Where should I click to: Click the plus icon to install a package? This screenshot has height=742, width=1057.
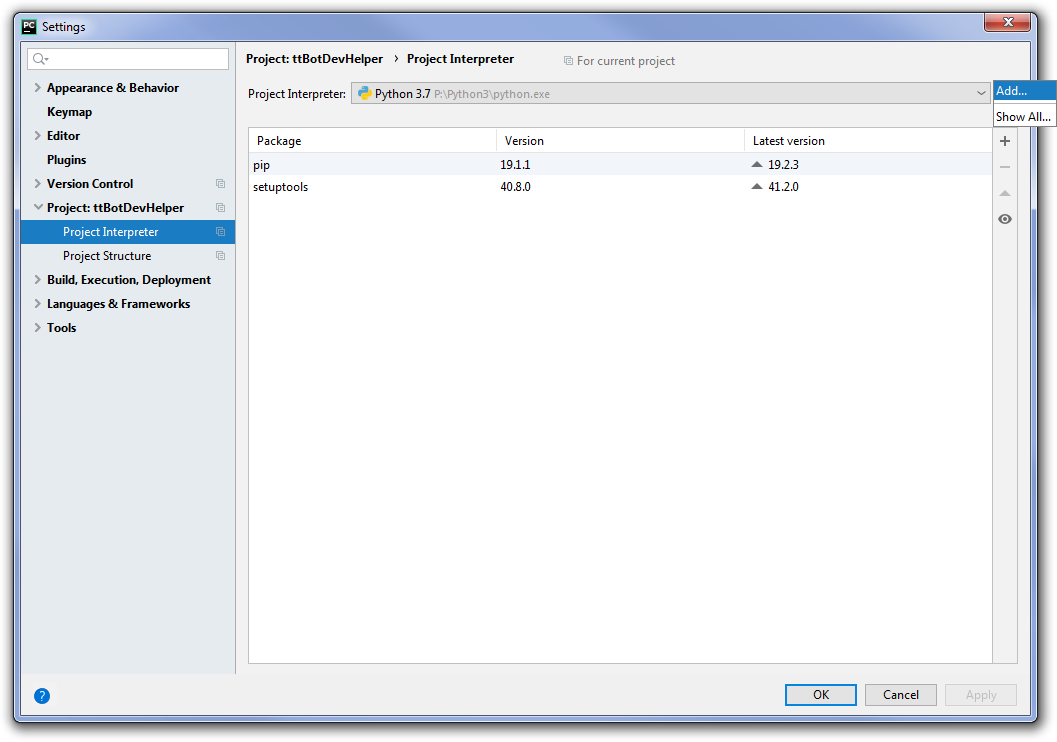pos(1004,141)
